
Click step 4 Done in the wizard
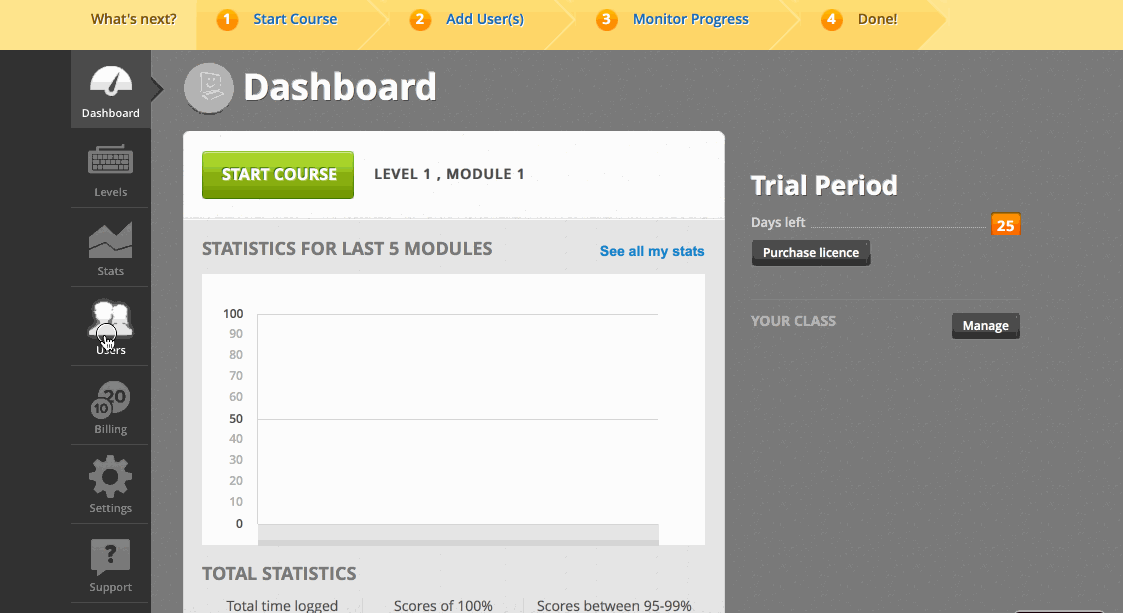[860, 19]
